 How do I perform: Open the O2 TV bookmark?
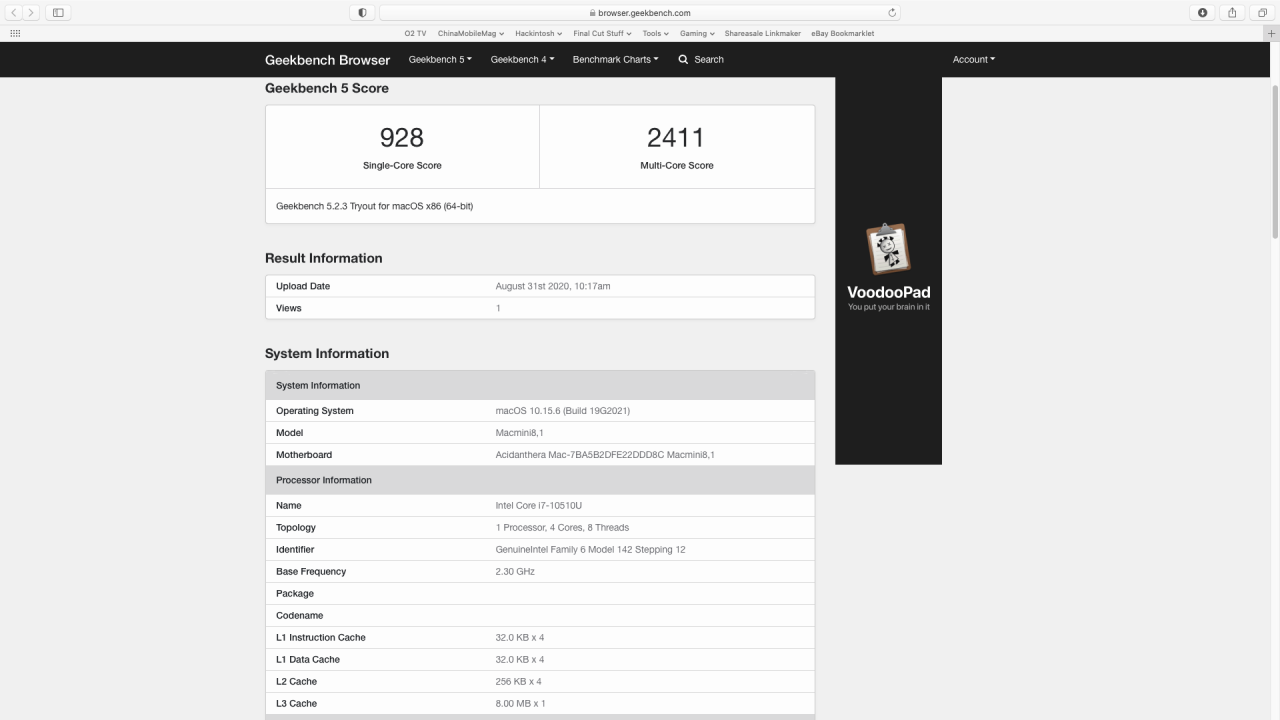[415, 33]
